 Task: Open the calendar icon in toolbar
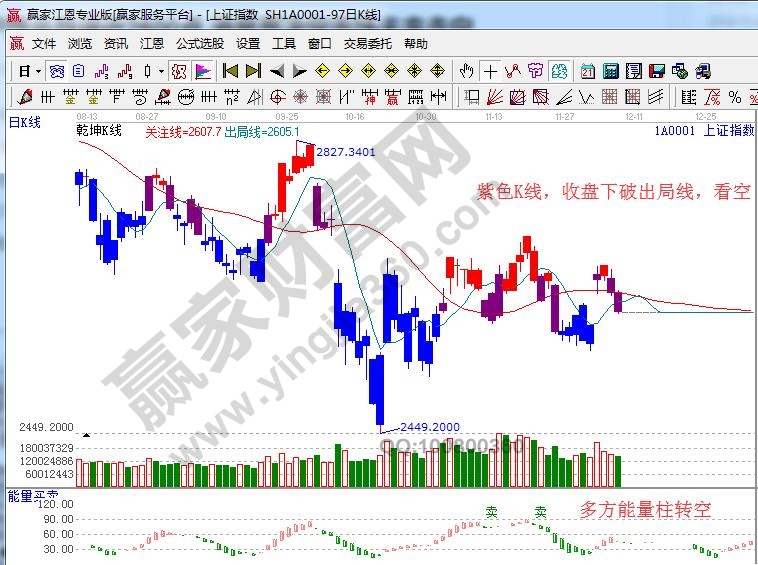point(586,71)
